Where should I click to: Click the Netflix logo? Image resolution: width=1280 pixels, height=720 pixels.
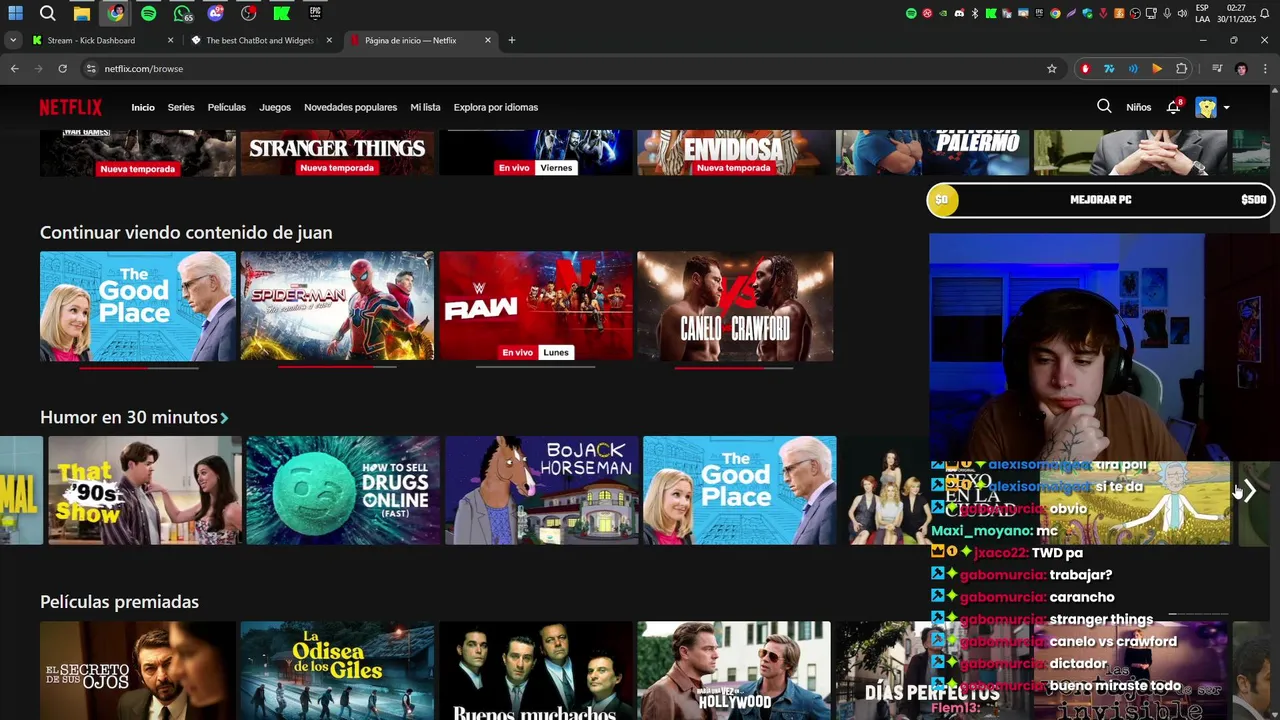[70, 107]
